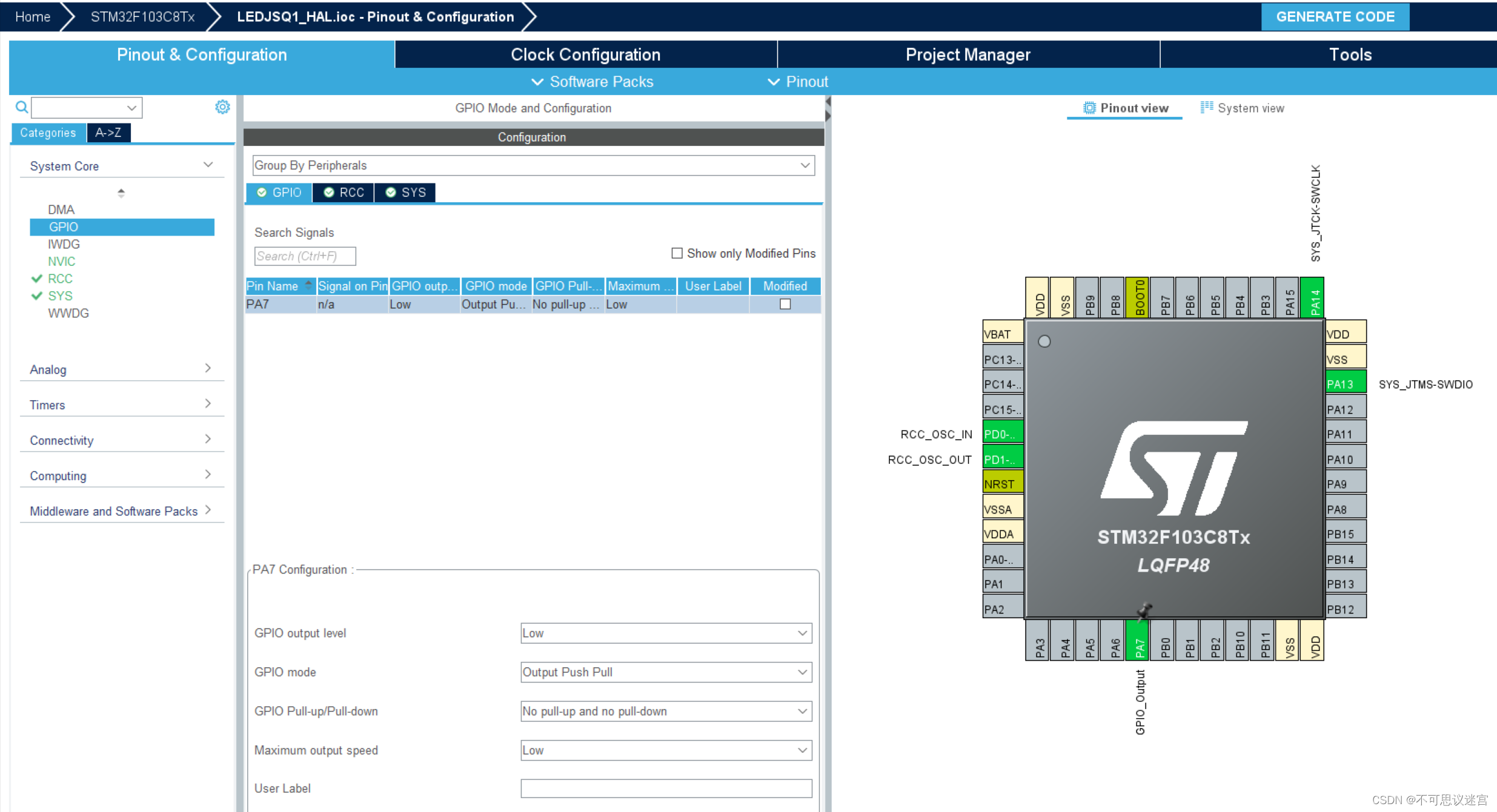
Task: Open the GPIO mode Output Push Pull dropdown
Action: [x=665, y=672]
